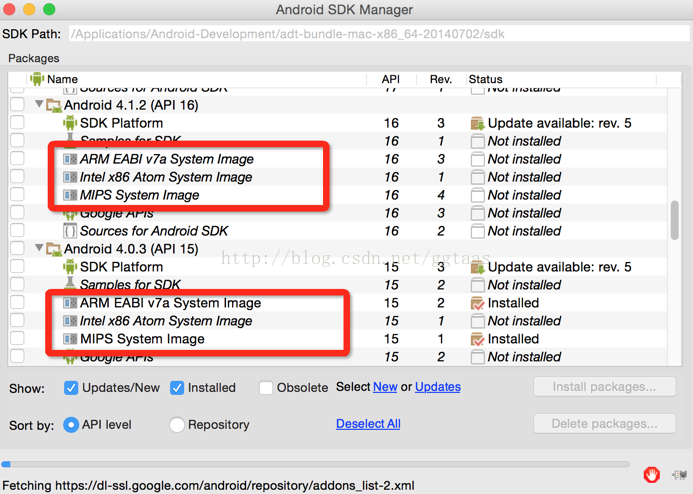Click the API 15 Intel x86 Atom image icon

click(70, 321)
